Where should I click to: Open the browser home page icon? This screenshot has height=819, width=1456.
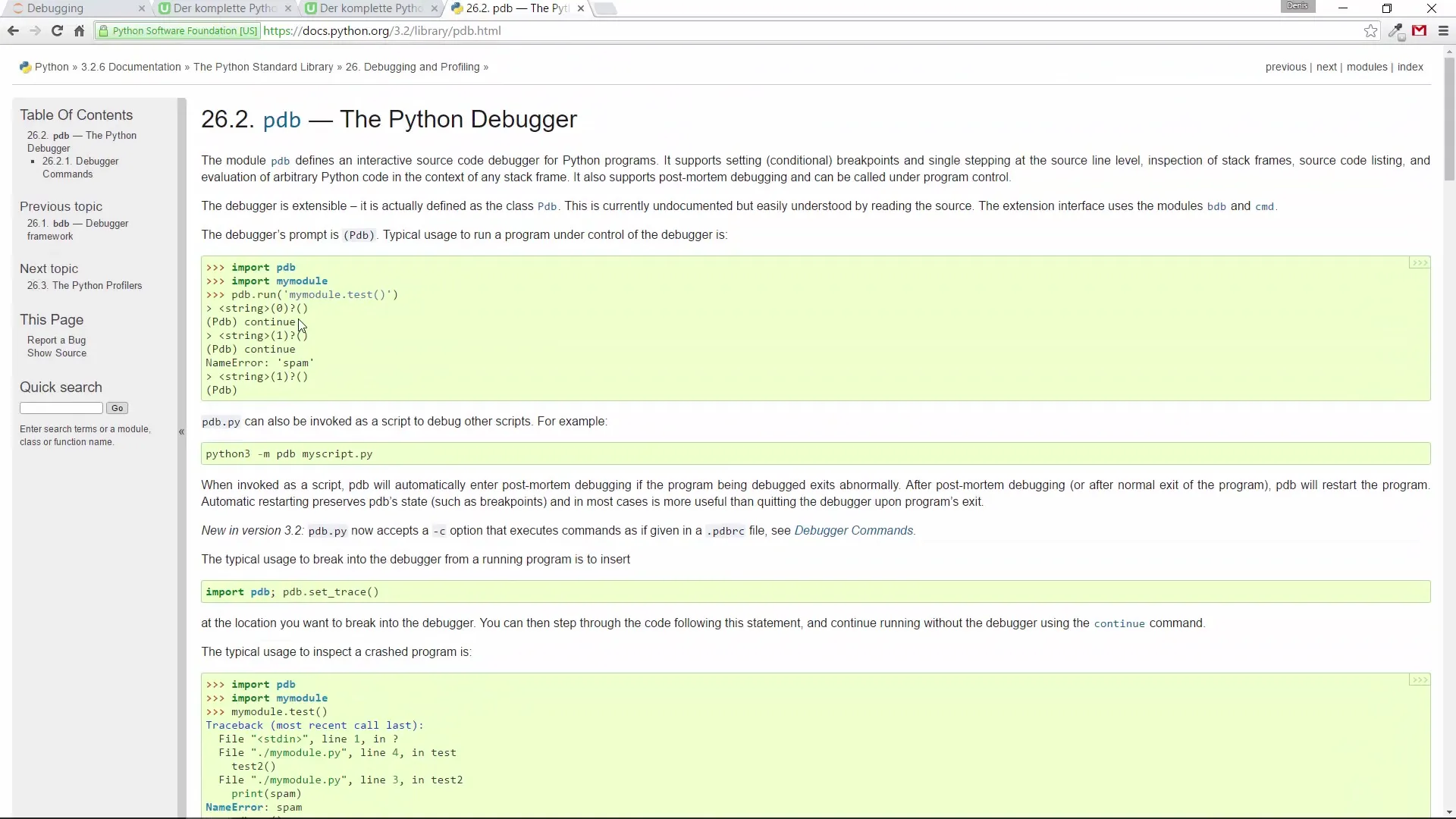79,31
